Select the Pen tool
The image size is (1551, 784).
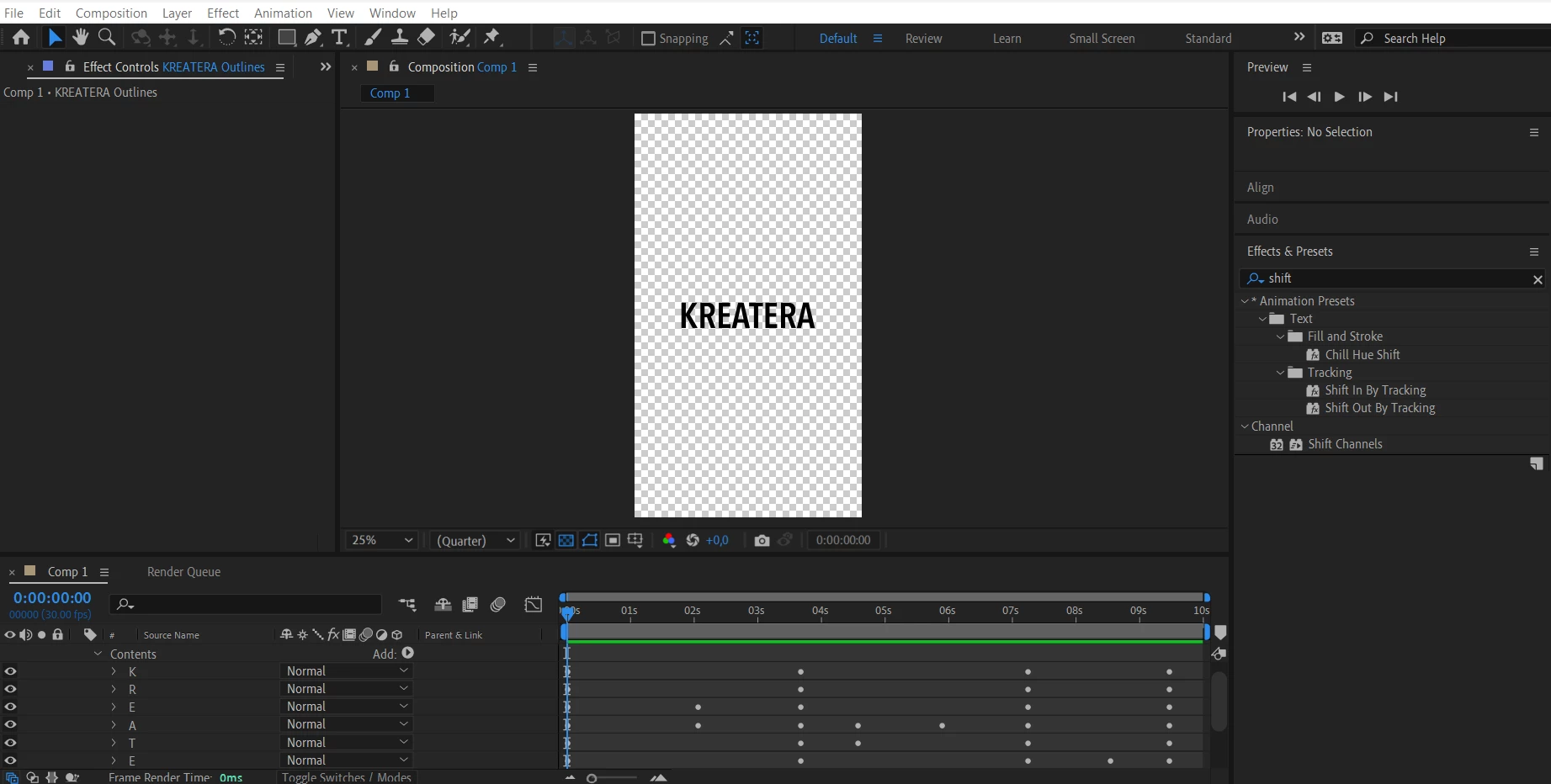pyautogui.click(x=313, y=37)
